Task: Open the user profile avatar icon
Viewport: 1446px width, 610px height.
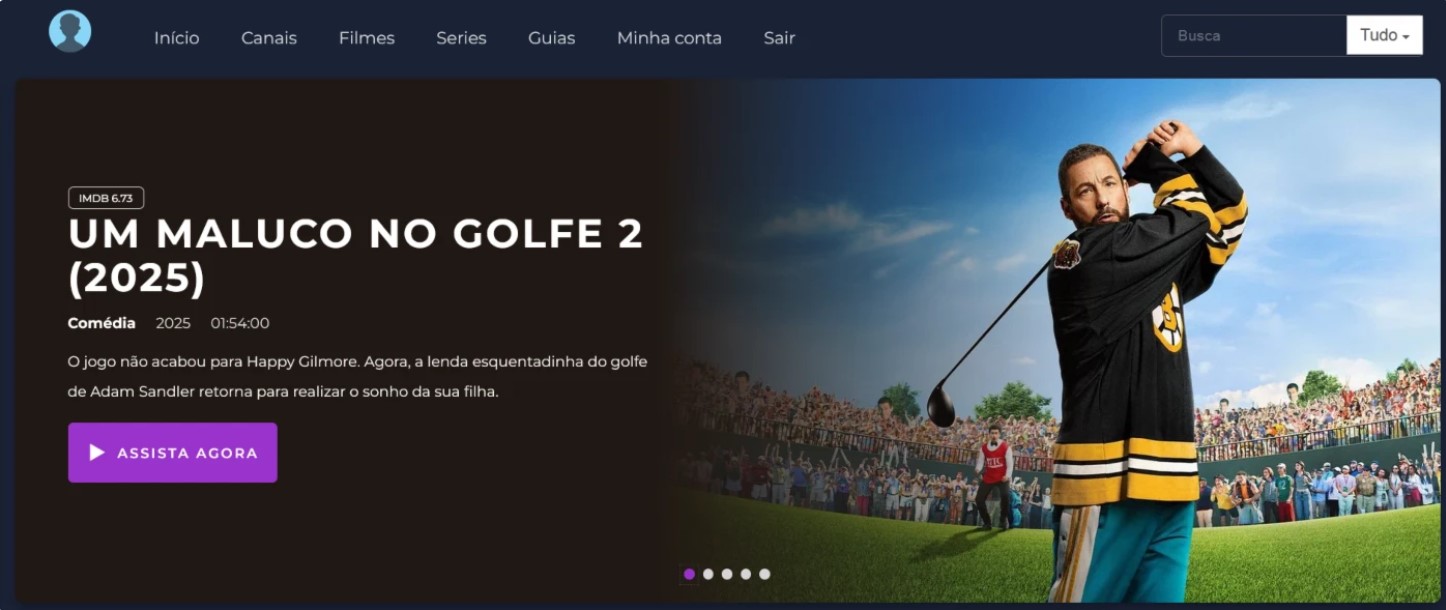Action: point(70,31)
